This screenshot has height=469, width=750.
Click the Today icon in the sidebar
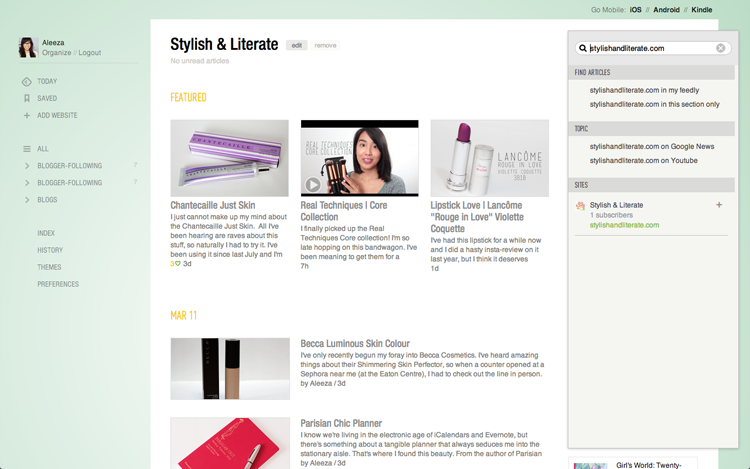click(x=27, y=82)
